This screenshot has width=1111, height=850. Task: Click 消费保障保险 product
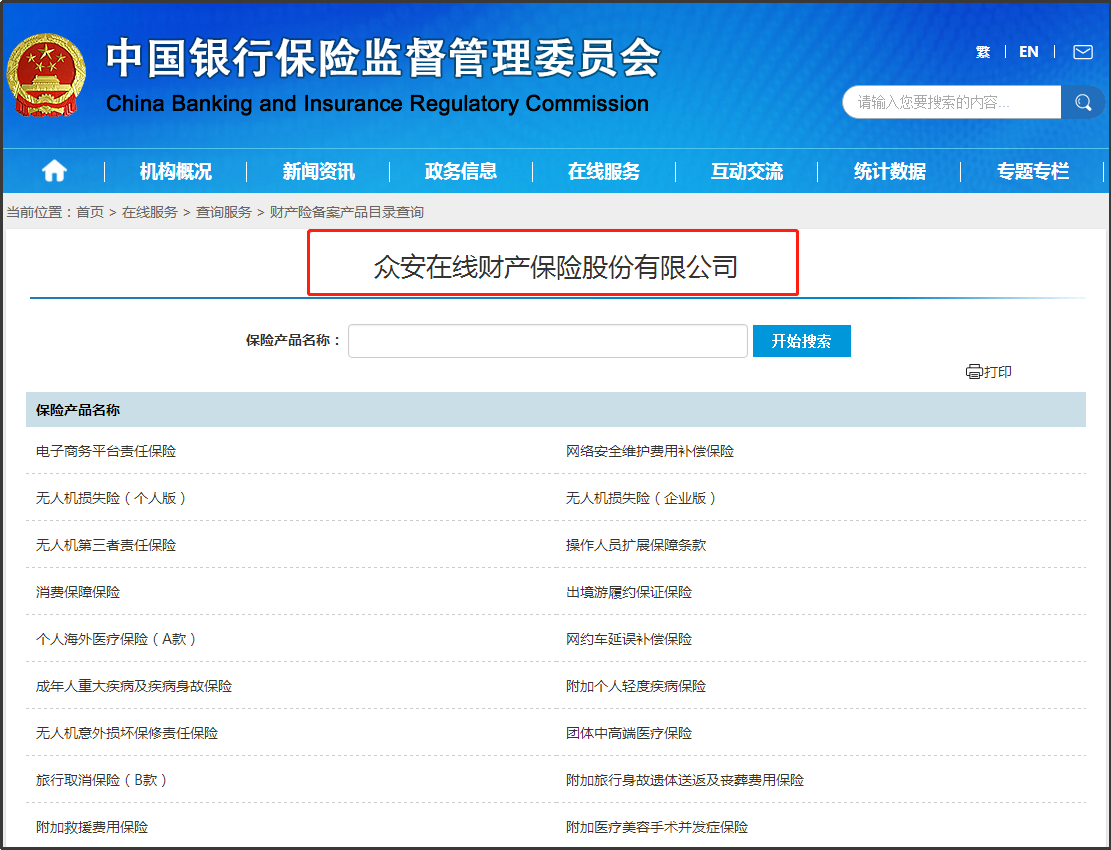78,592
